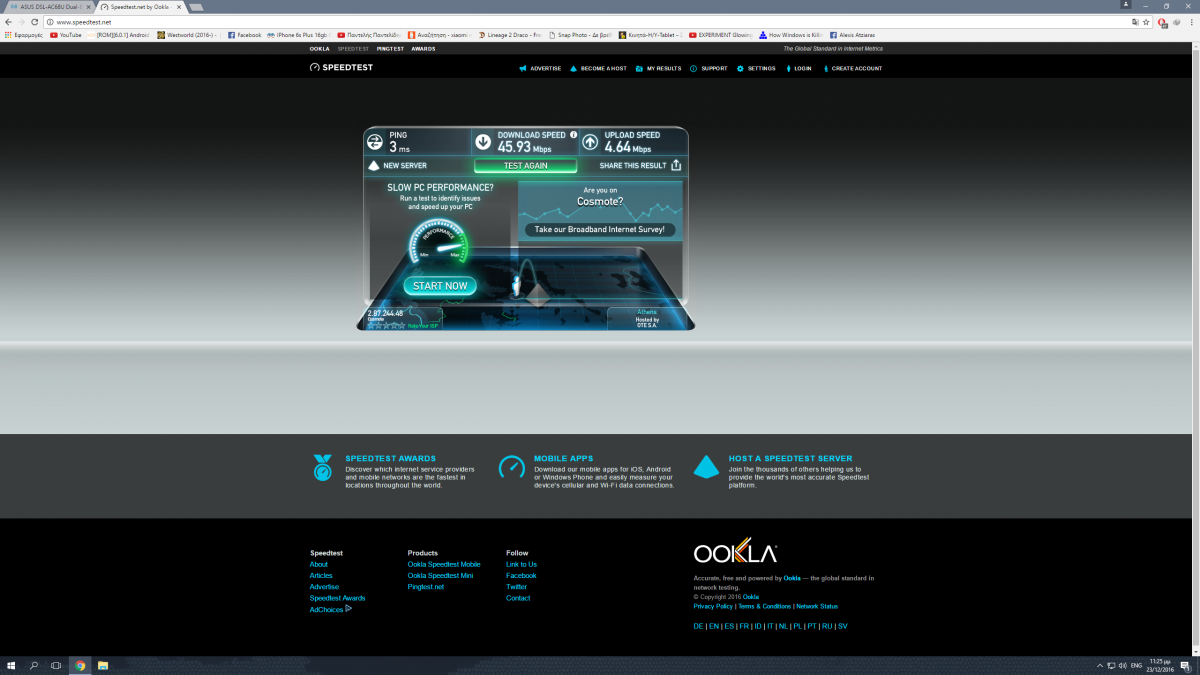Open the Link to Us footer link
Image resolution: width=1200 pixels, height=675 pixels.
click(x=521, y=564)
